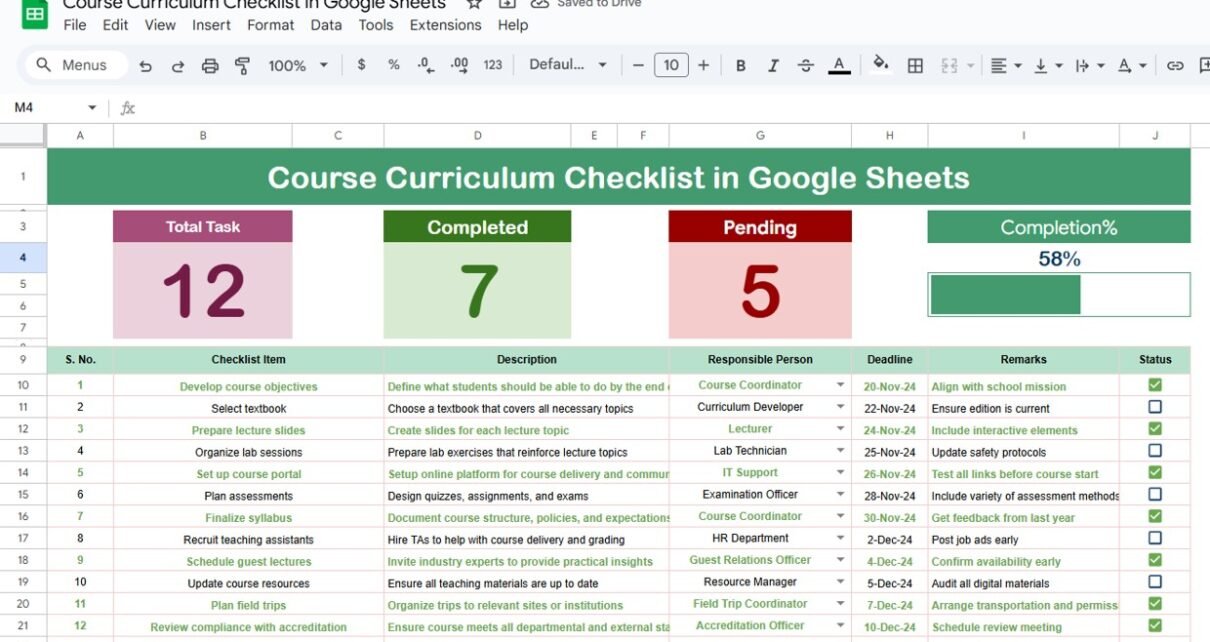
Task: Increase font size with plus
Action: click(704, 65)
